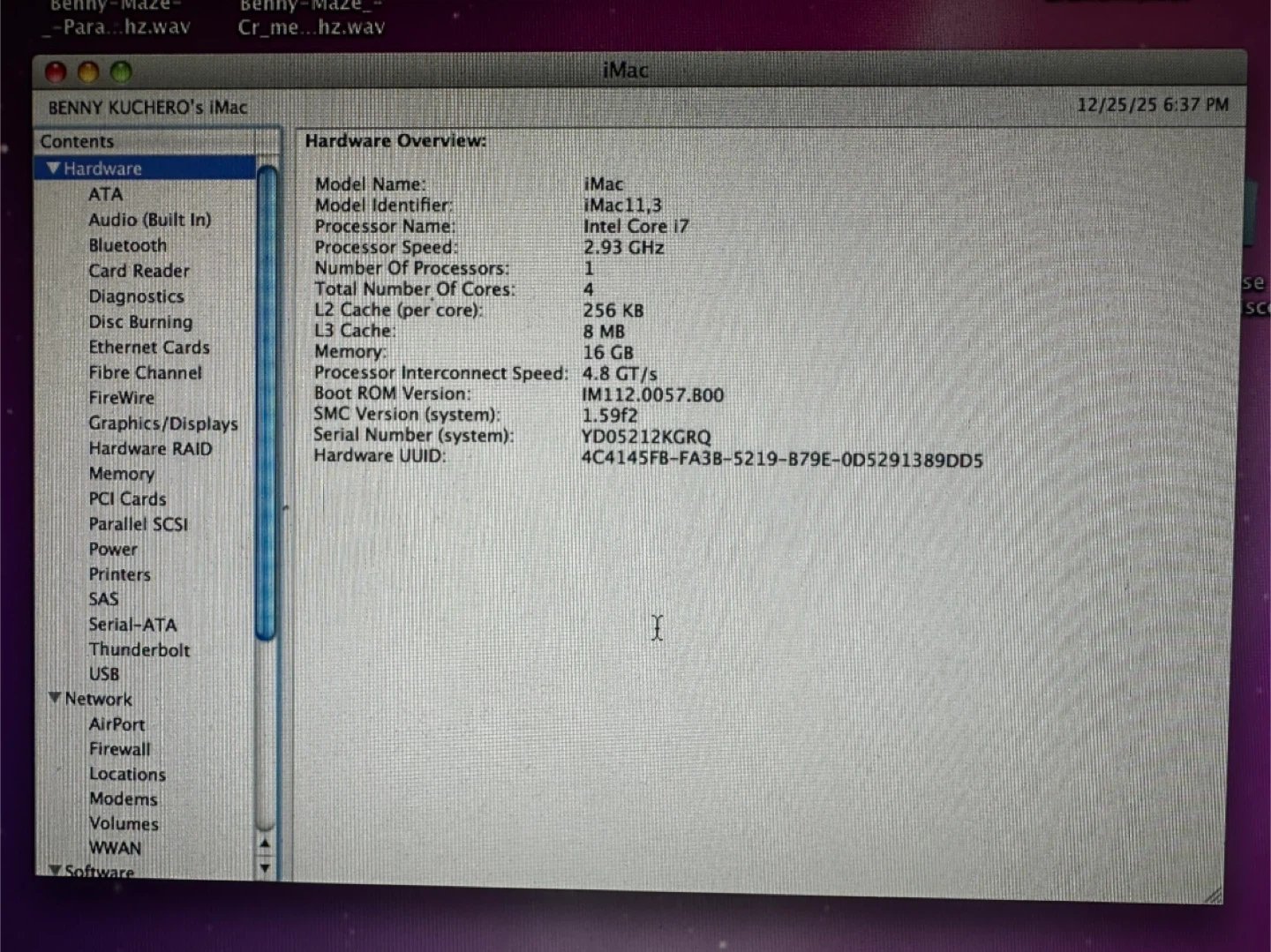Click the sidebar scroll up arrow
Image resolution: width=1271 pixels, height=952 pixels.
click(x=265, y=844)
